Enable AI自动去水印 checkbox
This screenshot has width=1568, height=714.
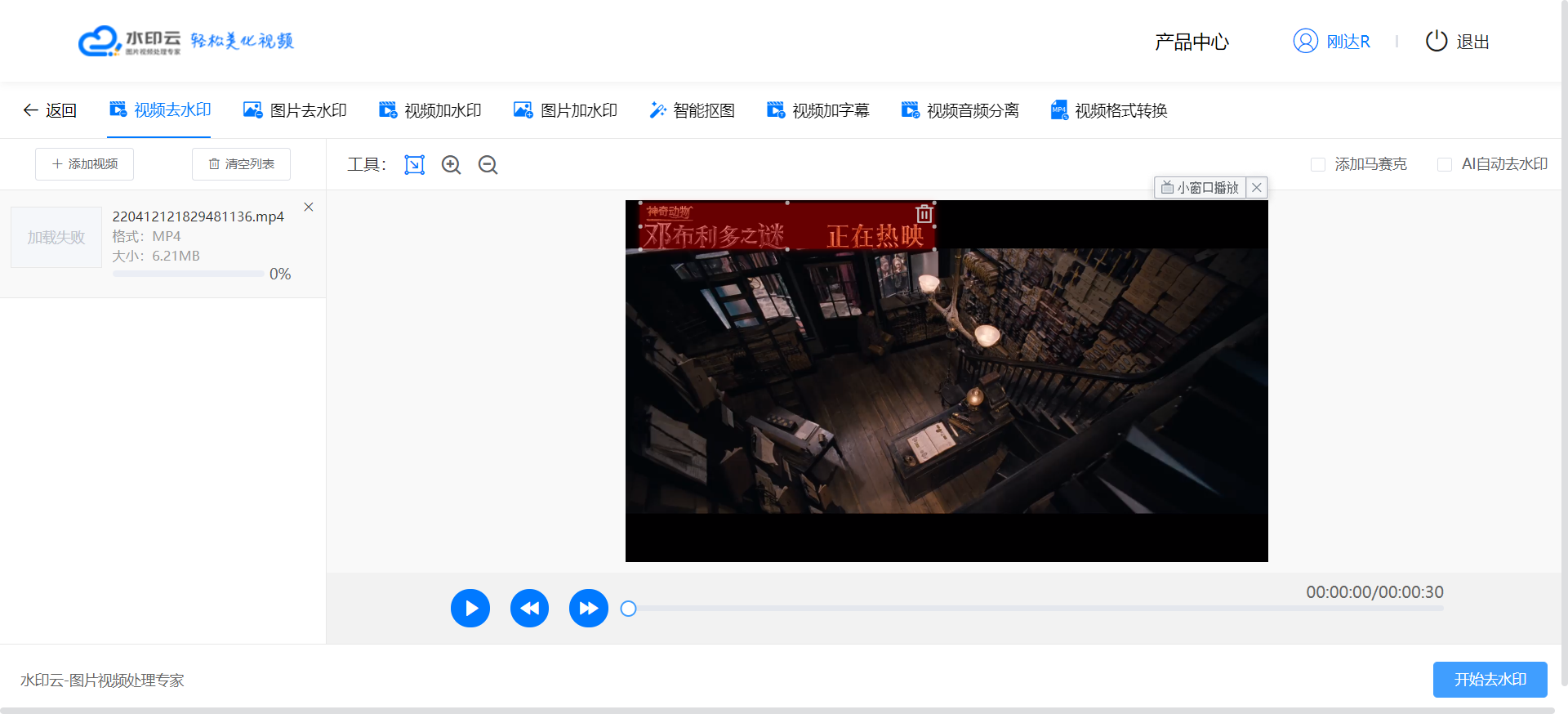click(1445, 165)
